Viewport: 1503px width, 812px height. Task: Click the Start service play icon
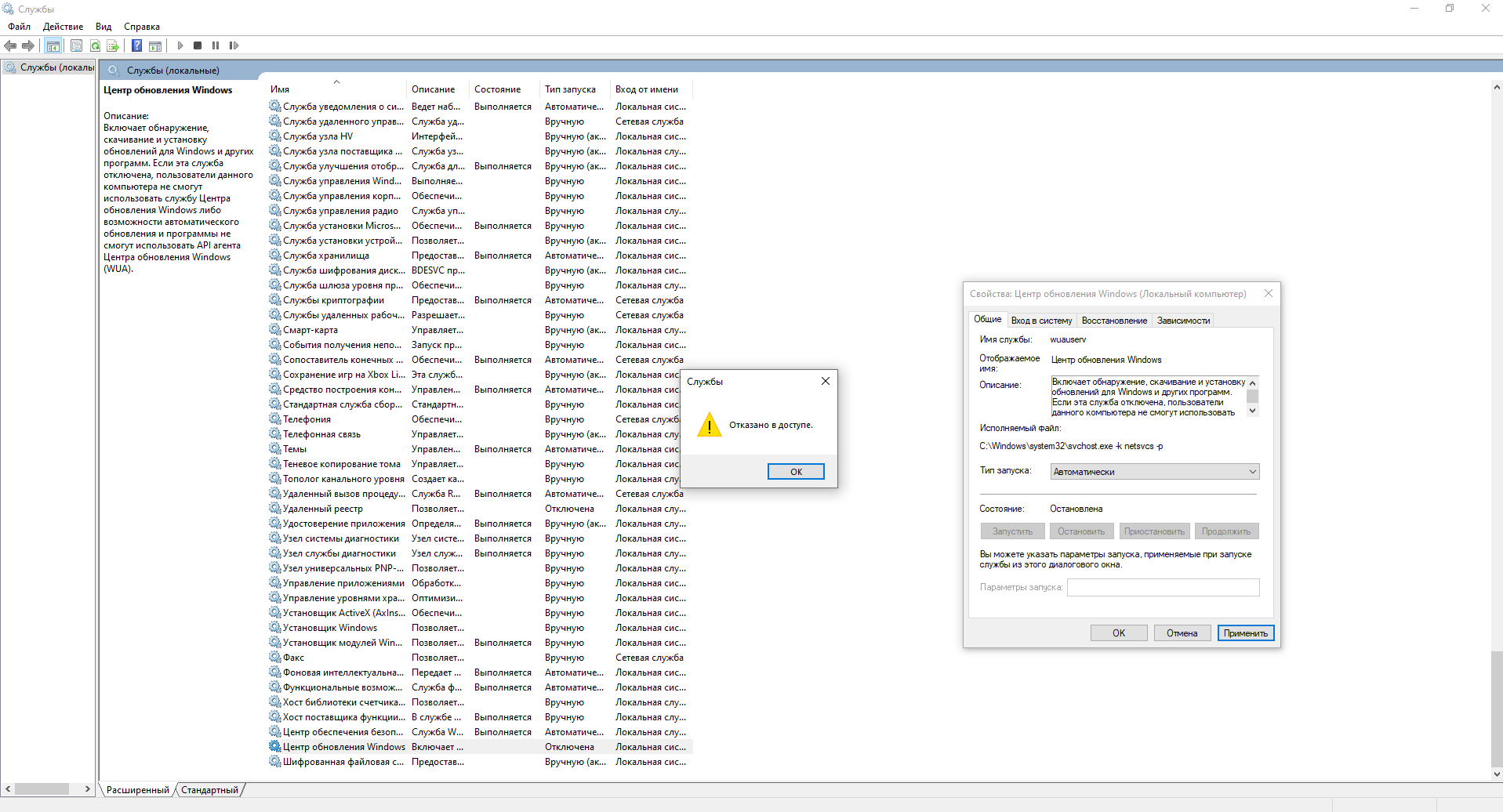coord(180,45)
